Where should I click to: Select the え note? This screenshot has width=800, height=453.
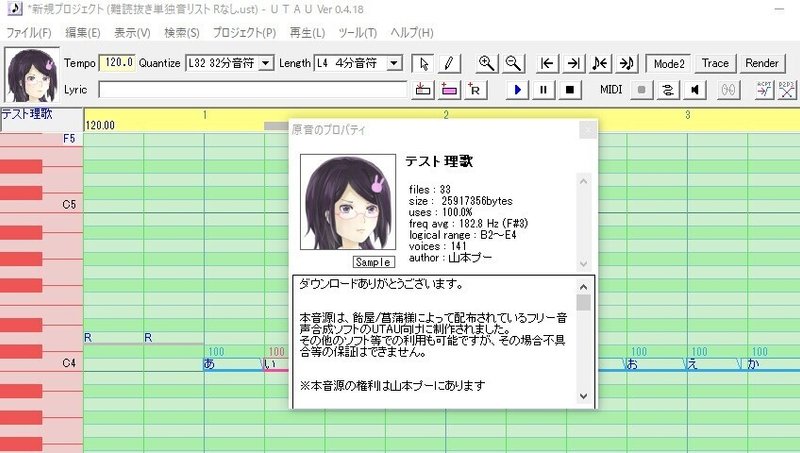click(717, 364)
